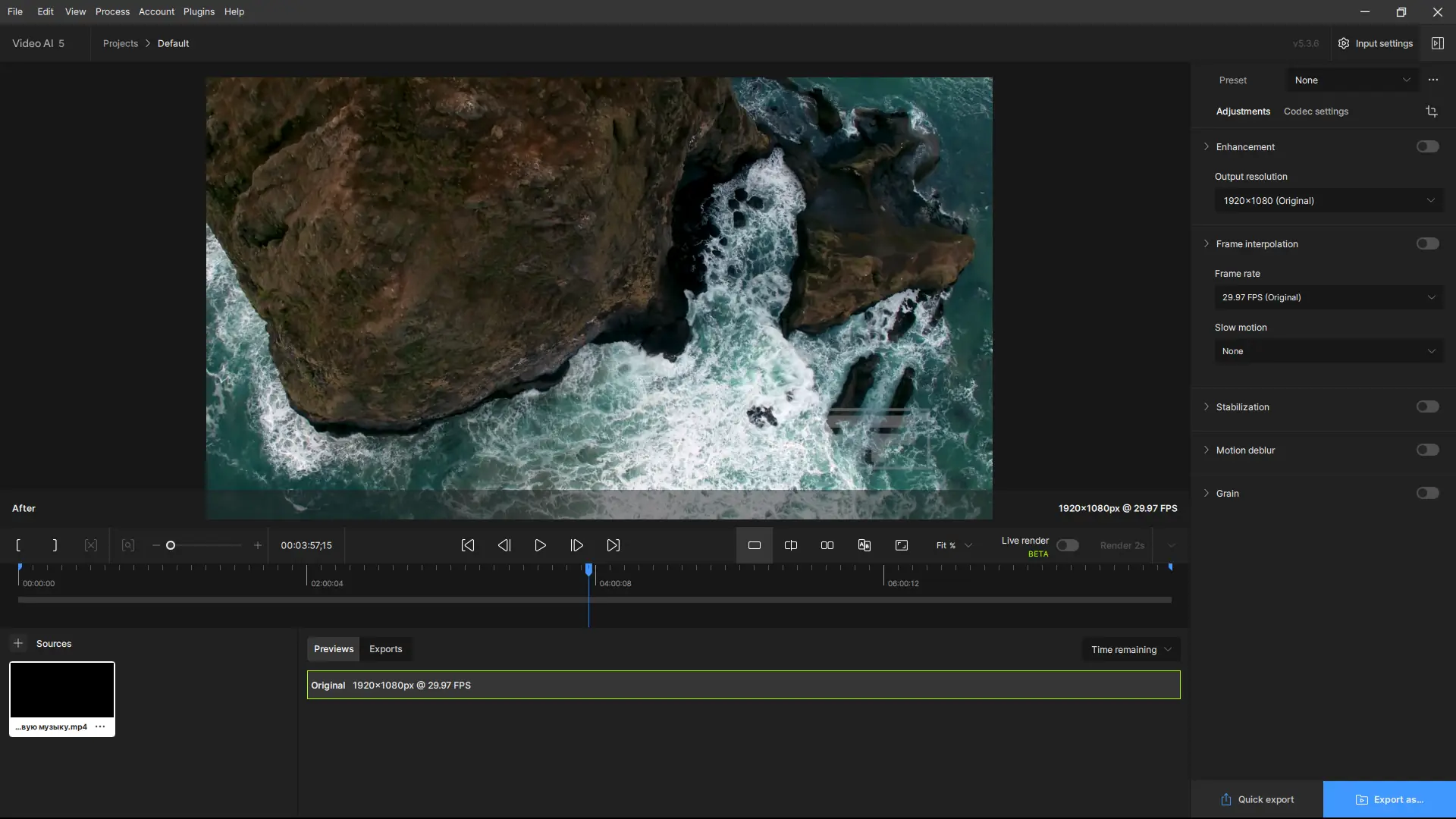Click the Quick export button

coord(1257,799)
